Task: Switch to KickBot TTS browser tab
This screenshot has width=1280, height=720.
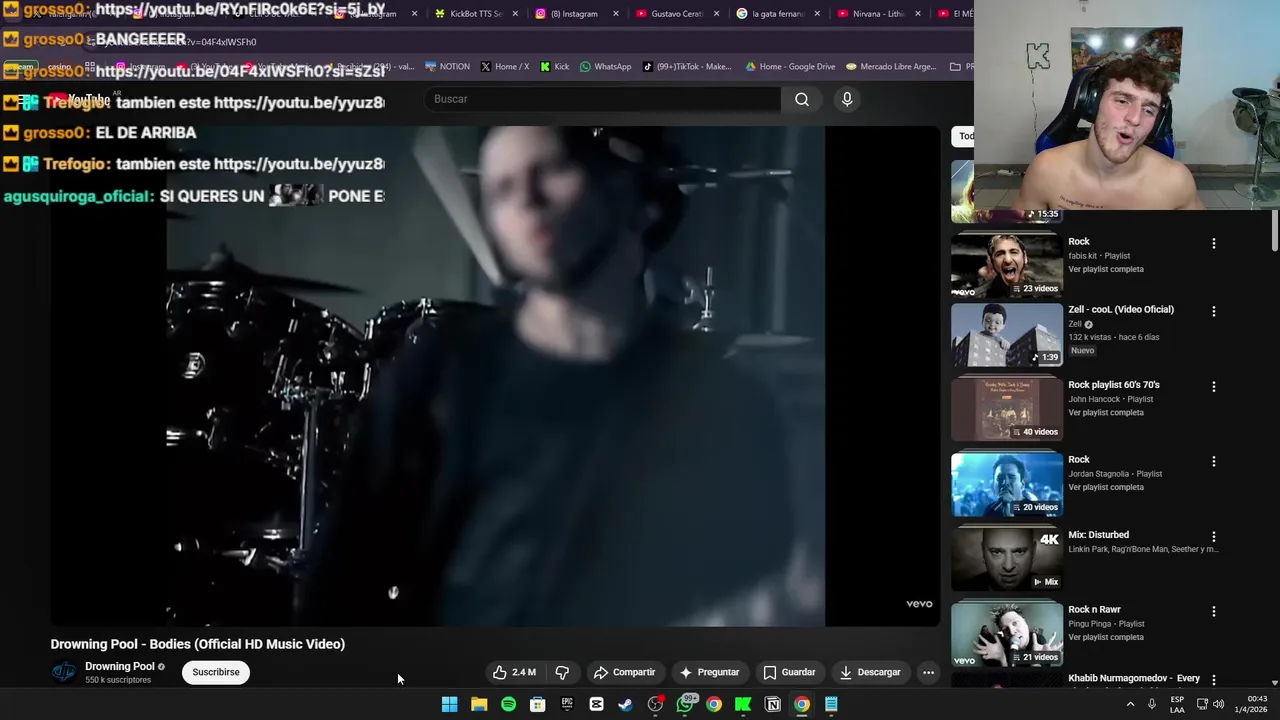Action: pos(475,14)
